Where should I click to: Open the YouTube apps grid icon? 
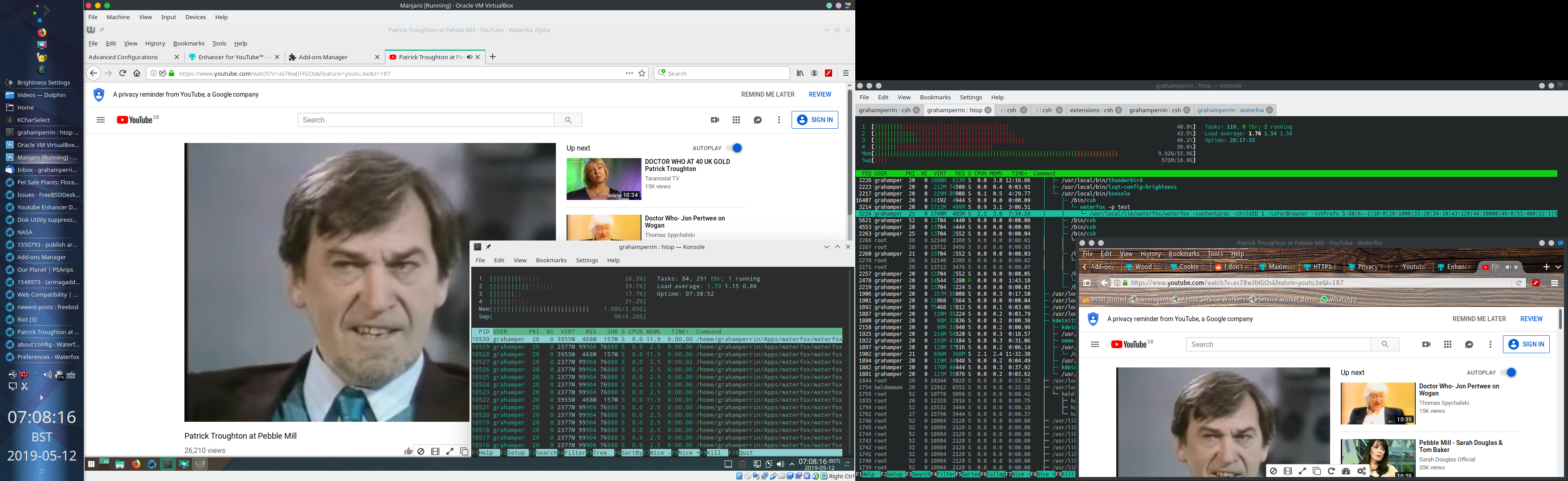coord(736,120)
